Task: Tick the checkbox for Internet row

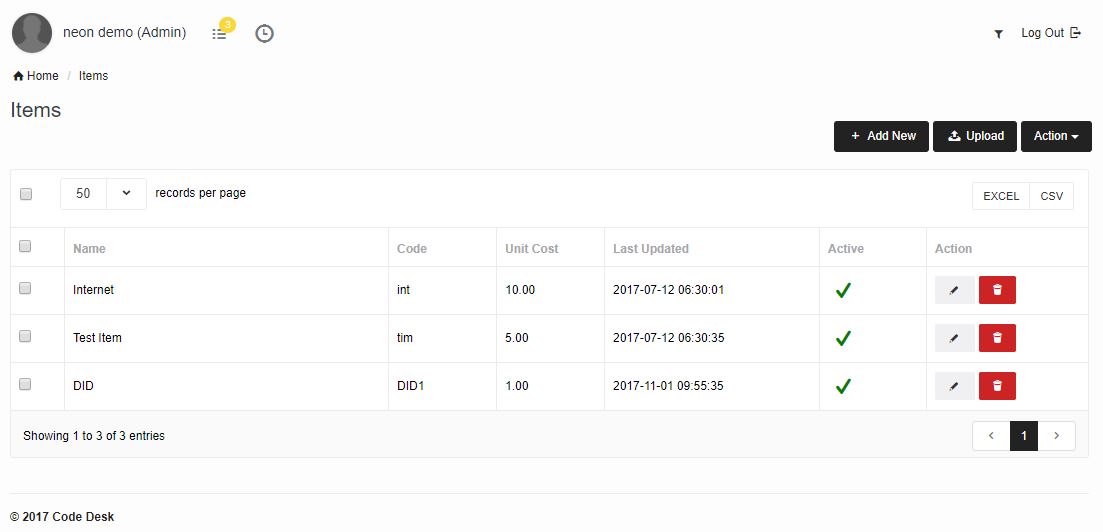Action: coord(26,288)
